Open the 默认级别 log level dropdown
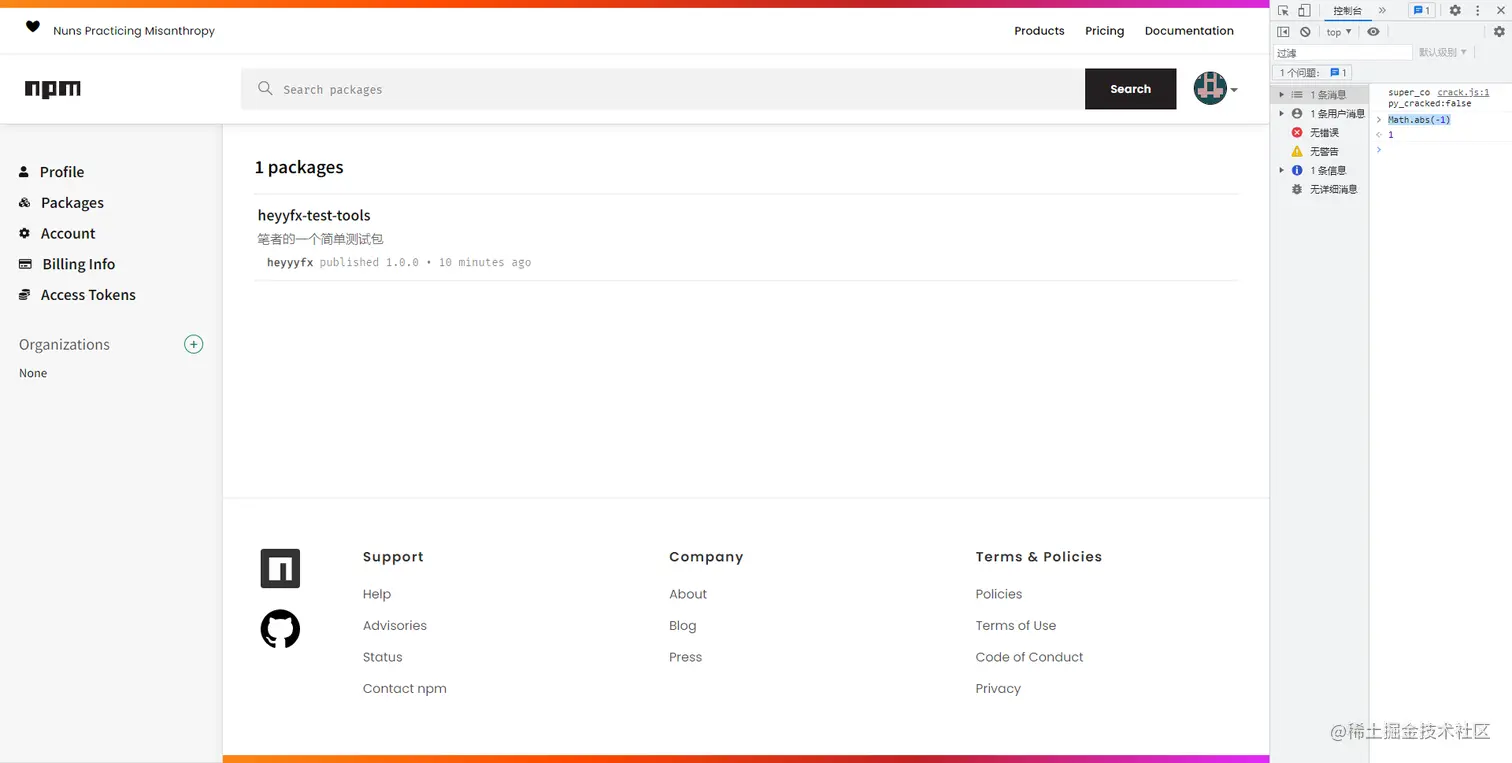Screen dimensions: 1512x763 coord(1443,52)
